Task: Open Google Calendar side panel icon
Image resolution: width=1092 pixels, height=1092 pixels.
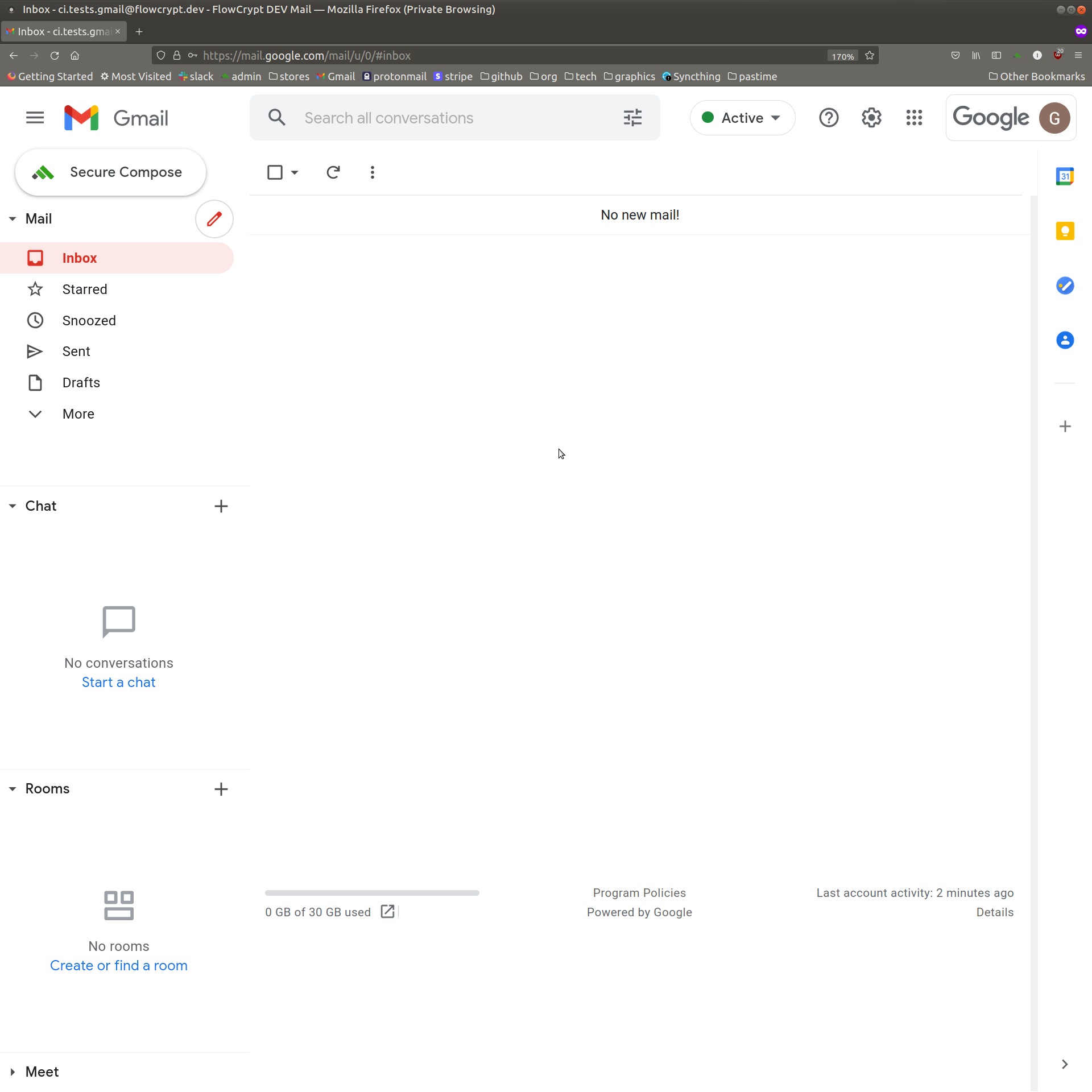Action: 1065,176
